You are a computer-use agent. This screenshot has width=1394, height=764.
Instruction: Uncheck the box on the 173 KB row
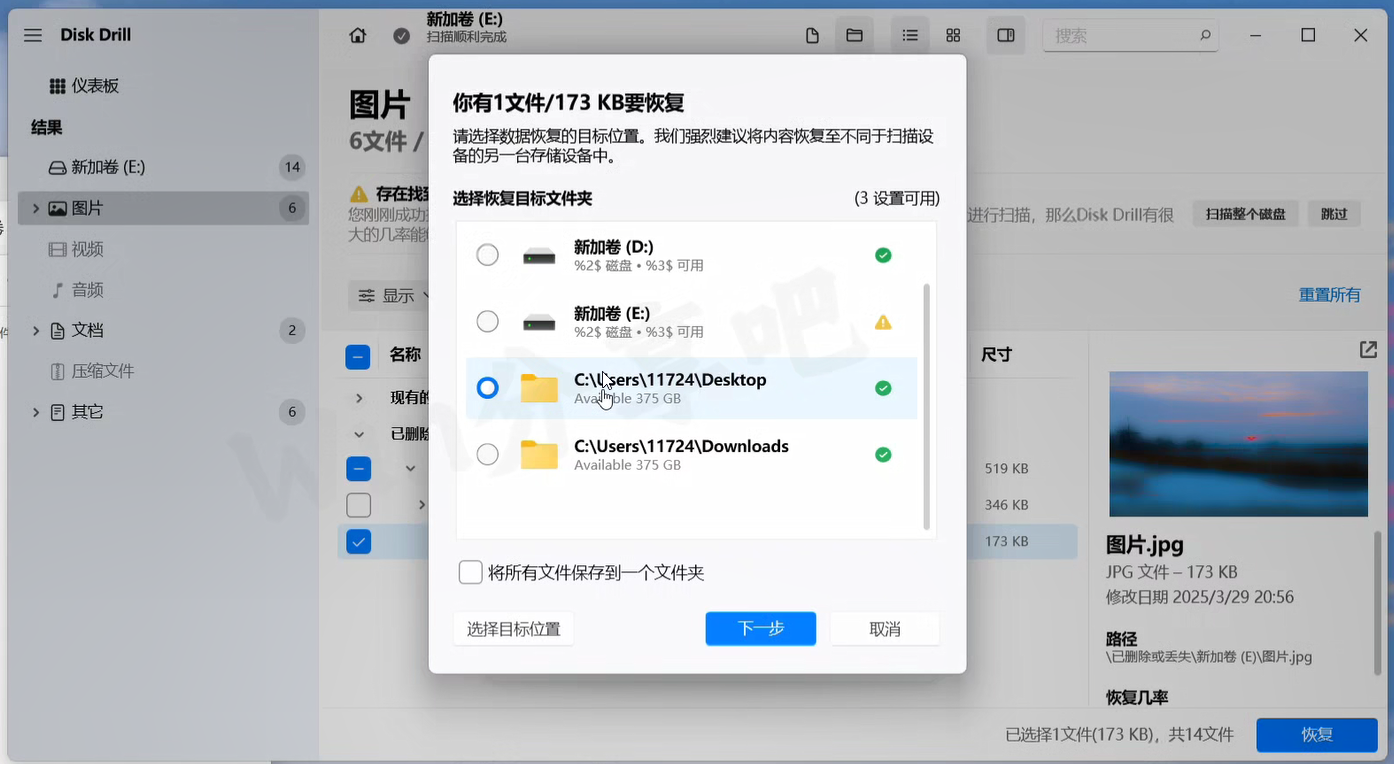click(358, 542)
